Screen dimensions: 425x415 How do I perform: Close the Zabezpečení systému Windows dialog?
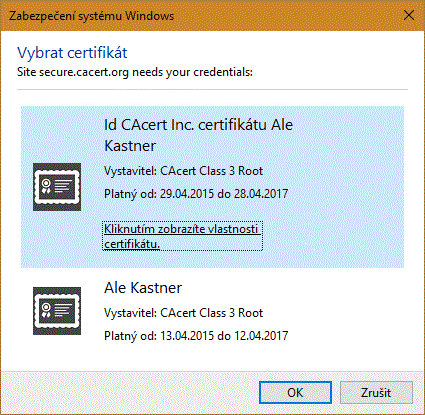409,15
